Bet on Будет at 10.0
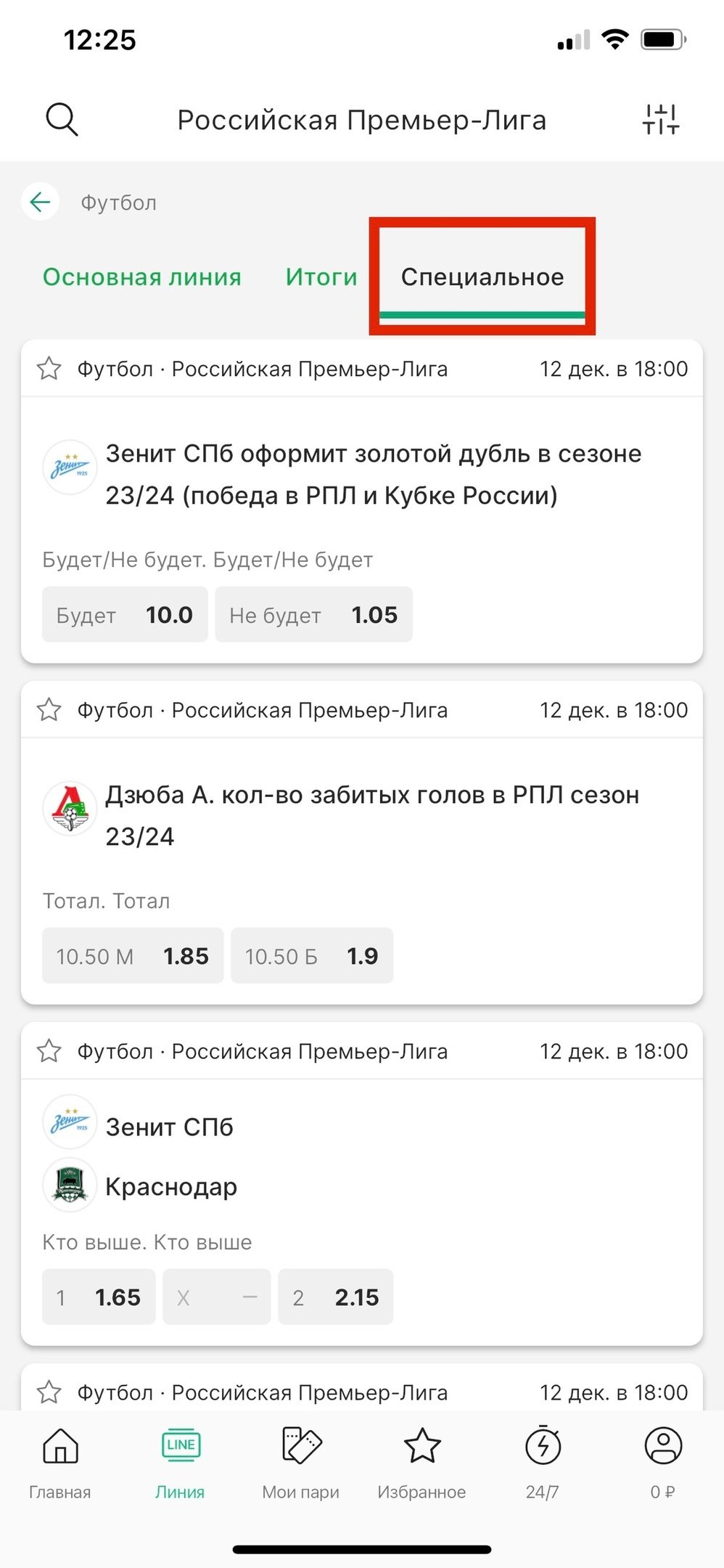 pos(125,615)
